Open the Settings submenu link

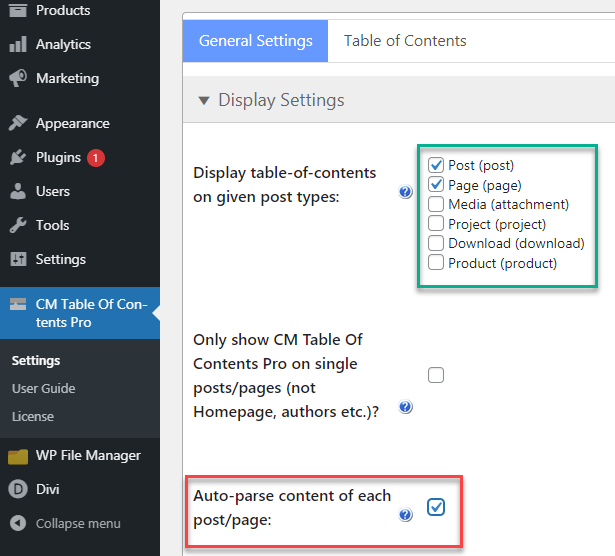tap(36, 361)
